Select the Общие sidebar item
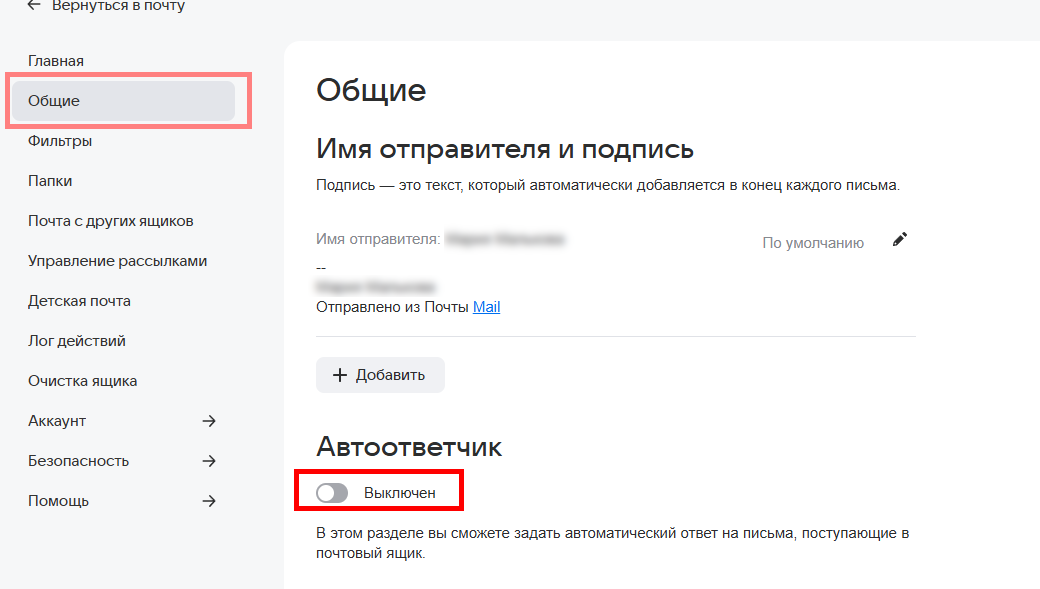This screenshot has width=1040, height=589. (x=54, y=101)
